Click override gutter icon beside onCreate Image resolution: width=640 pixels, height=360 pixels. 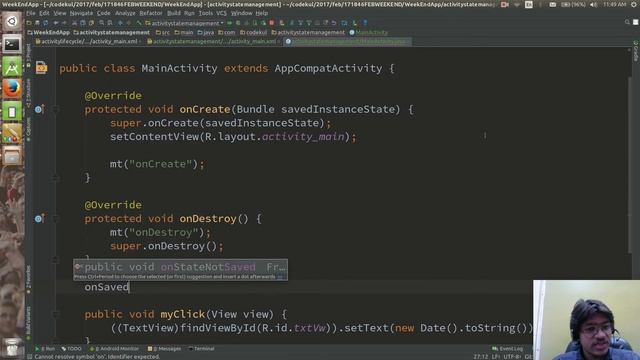coord(39,109)
